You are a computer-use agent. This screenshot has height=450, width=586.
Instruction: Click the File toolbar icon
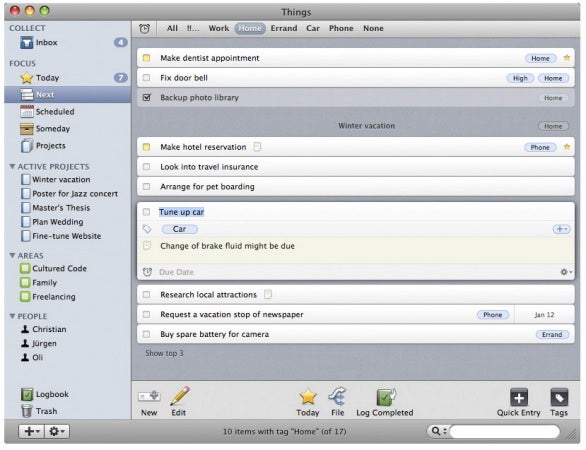337,397
